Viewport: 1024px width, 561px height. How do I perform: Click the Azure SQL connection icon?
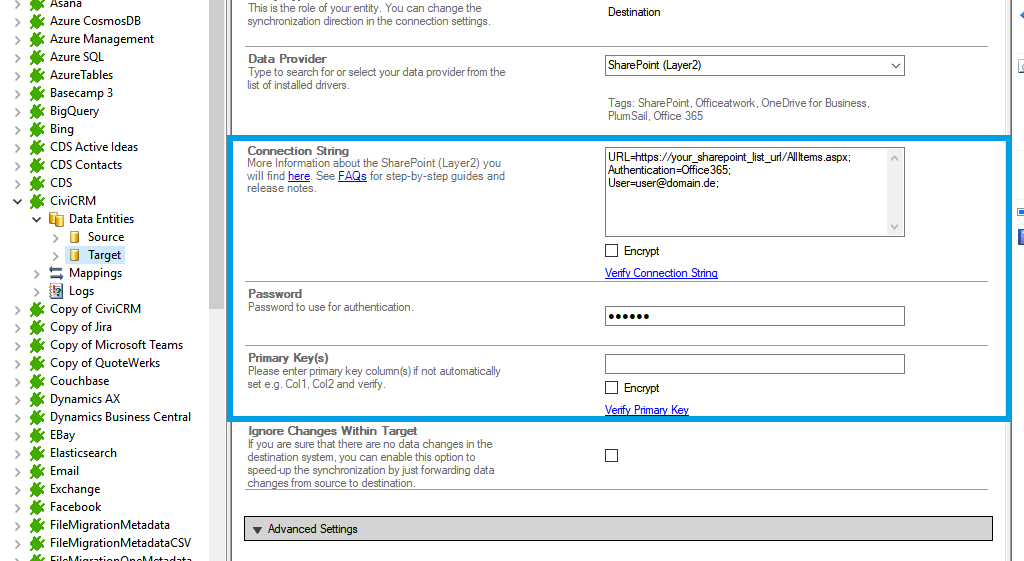click(37, 57)
